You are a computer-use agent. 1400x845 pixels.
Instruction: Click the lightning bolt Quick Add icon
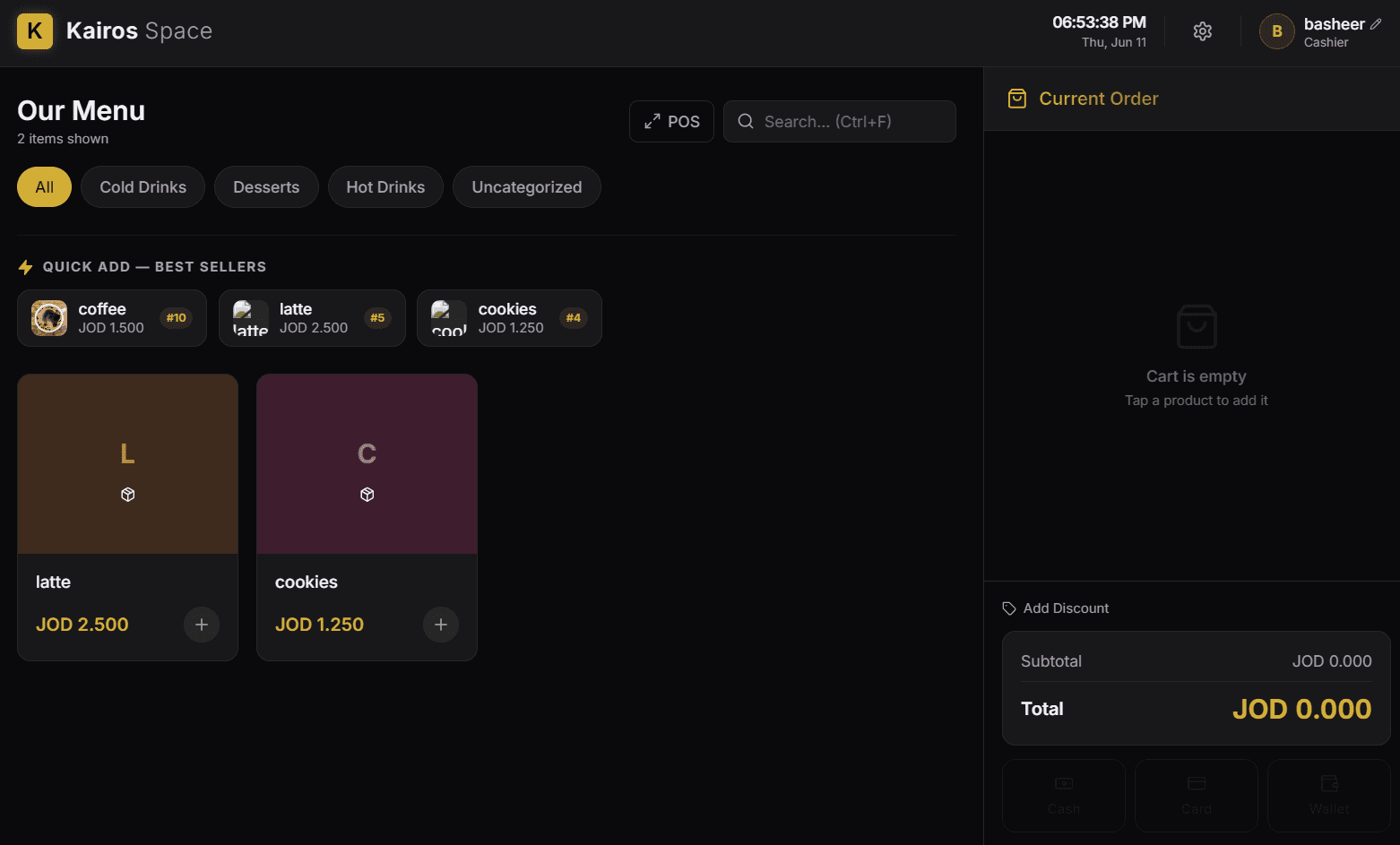pos(26,267)
